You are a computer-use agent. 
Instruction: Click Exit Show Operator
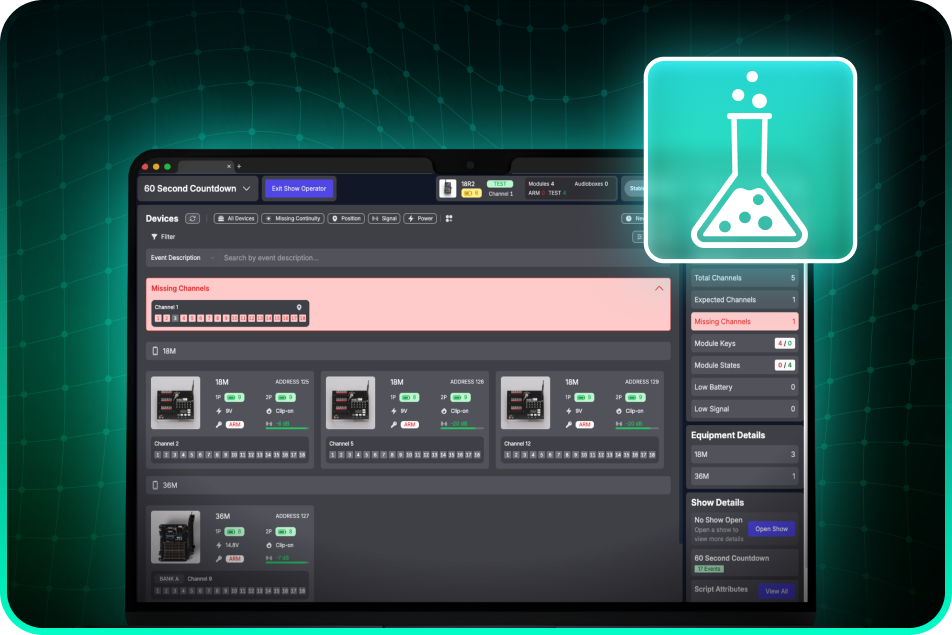pos(299,189)
